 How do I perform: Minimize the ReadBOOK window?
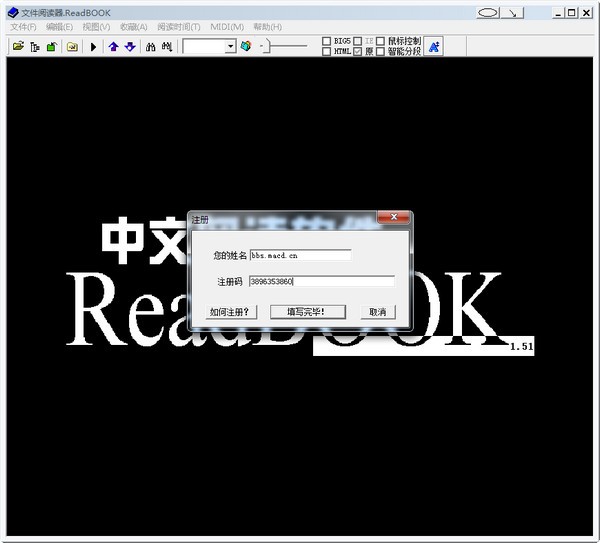point(558,13)
